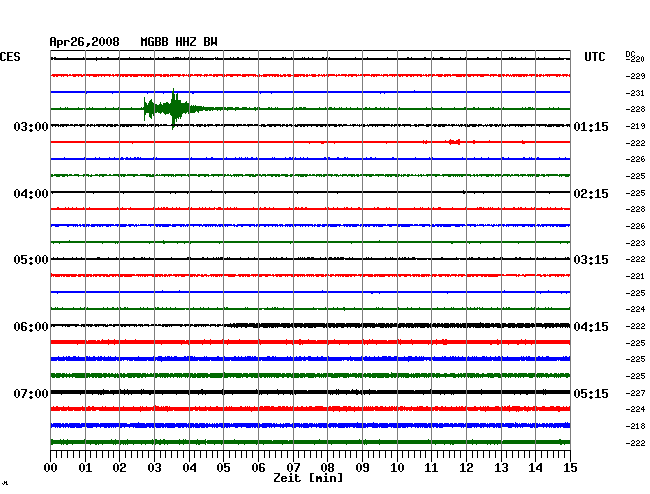The image size is (650, 494).
Task: Click the DC offset value -231
Action: coord(635,93)
